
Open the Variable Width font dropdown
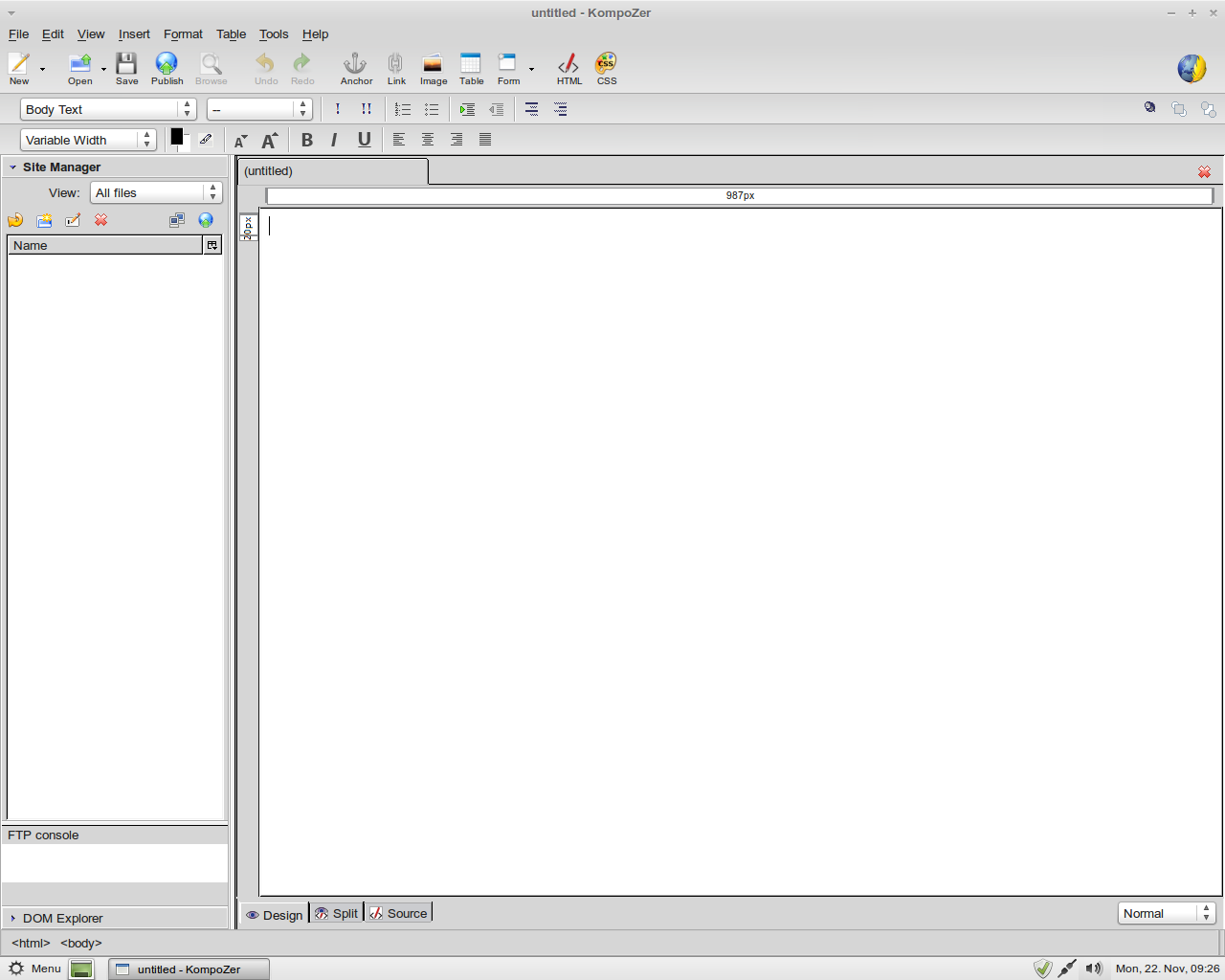click(88, 140)
